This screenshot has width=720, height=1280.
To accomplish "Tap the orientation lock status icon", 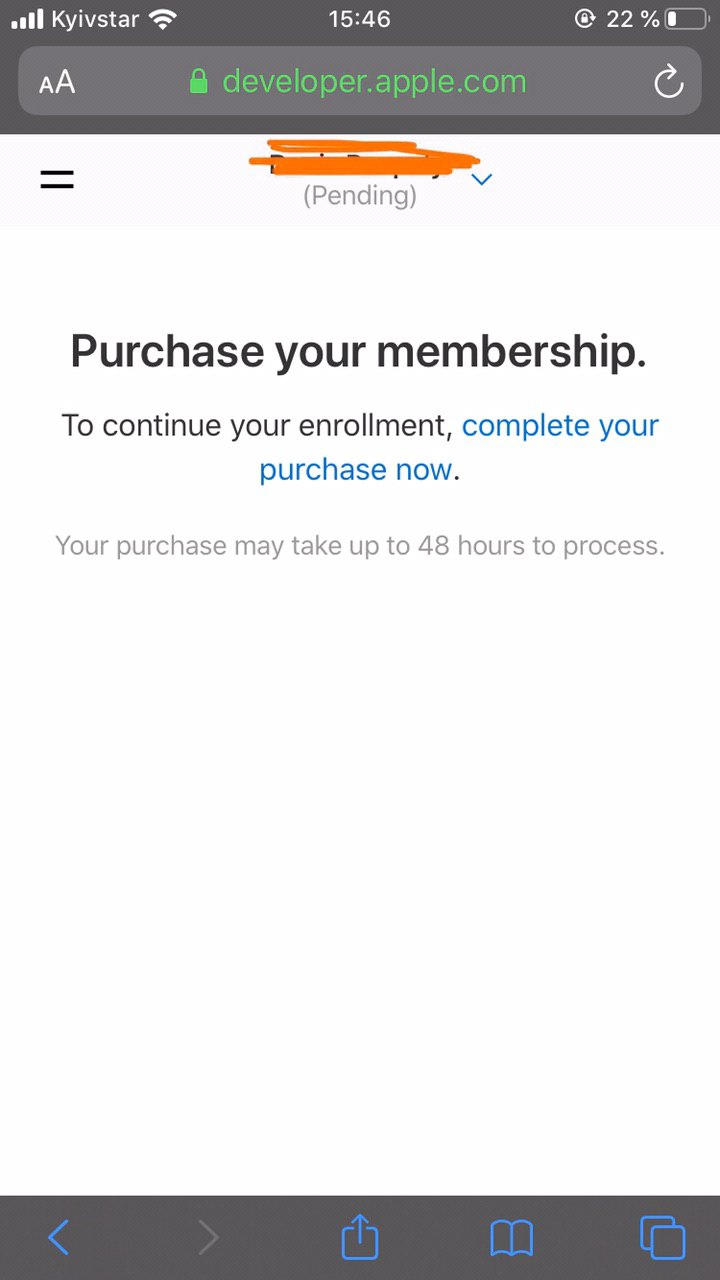I will [x=585, y=19].
